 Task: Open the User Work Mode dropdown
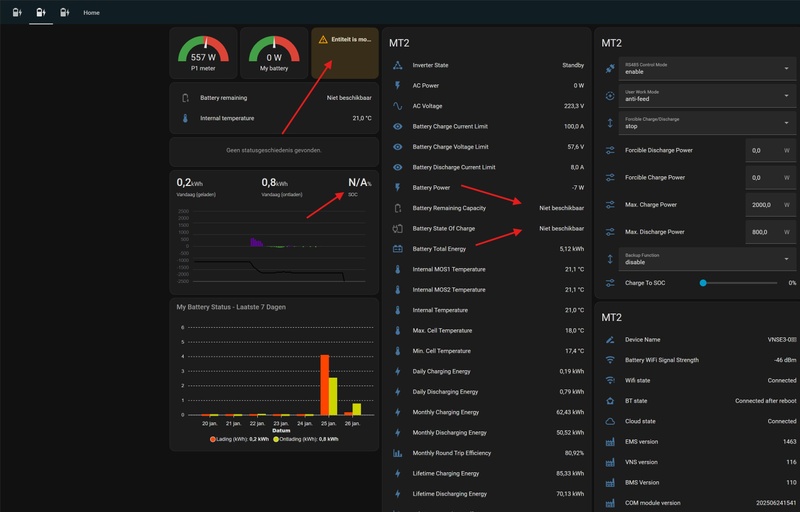(707, 95)
